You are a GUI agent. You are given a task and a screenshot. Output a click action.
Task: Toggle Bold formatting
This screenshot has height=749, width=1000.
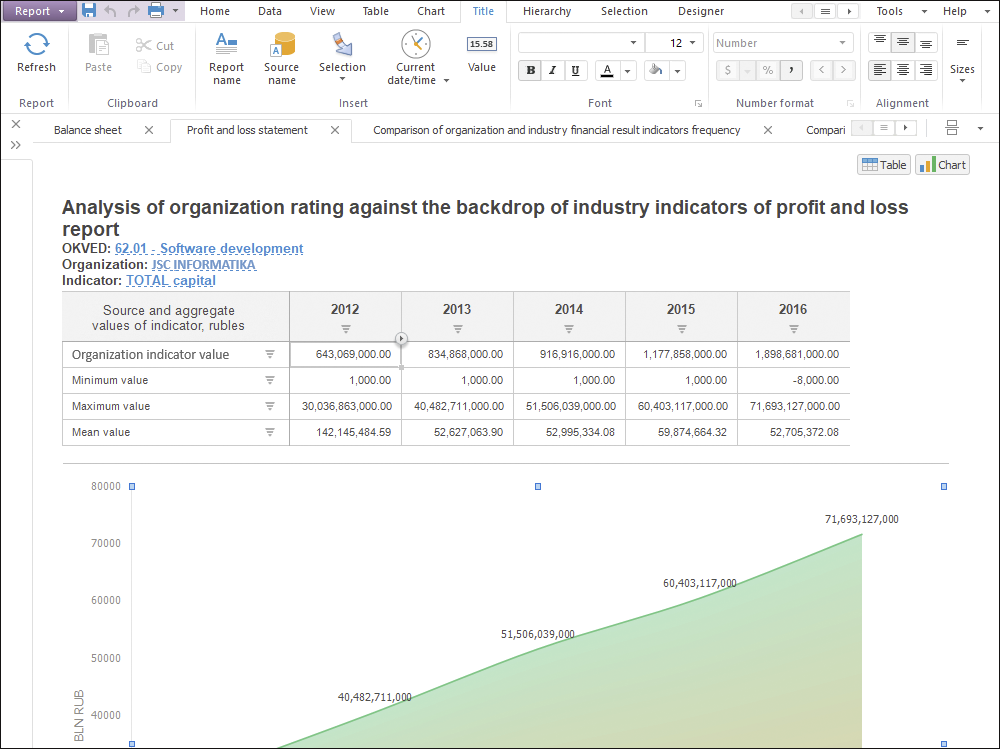(530, 71)
